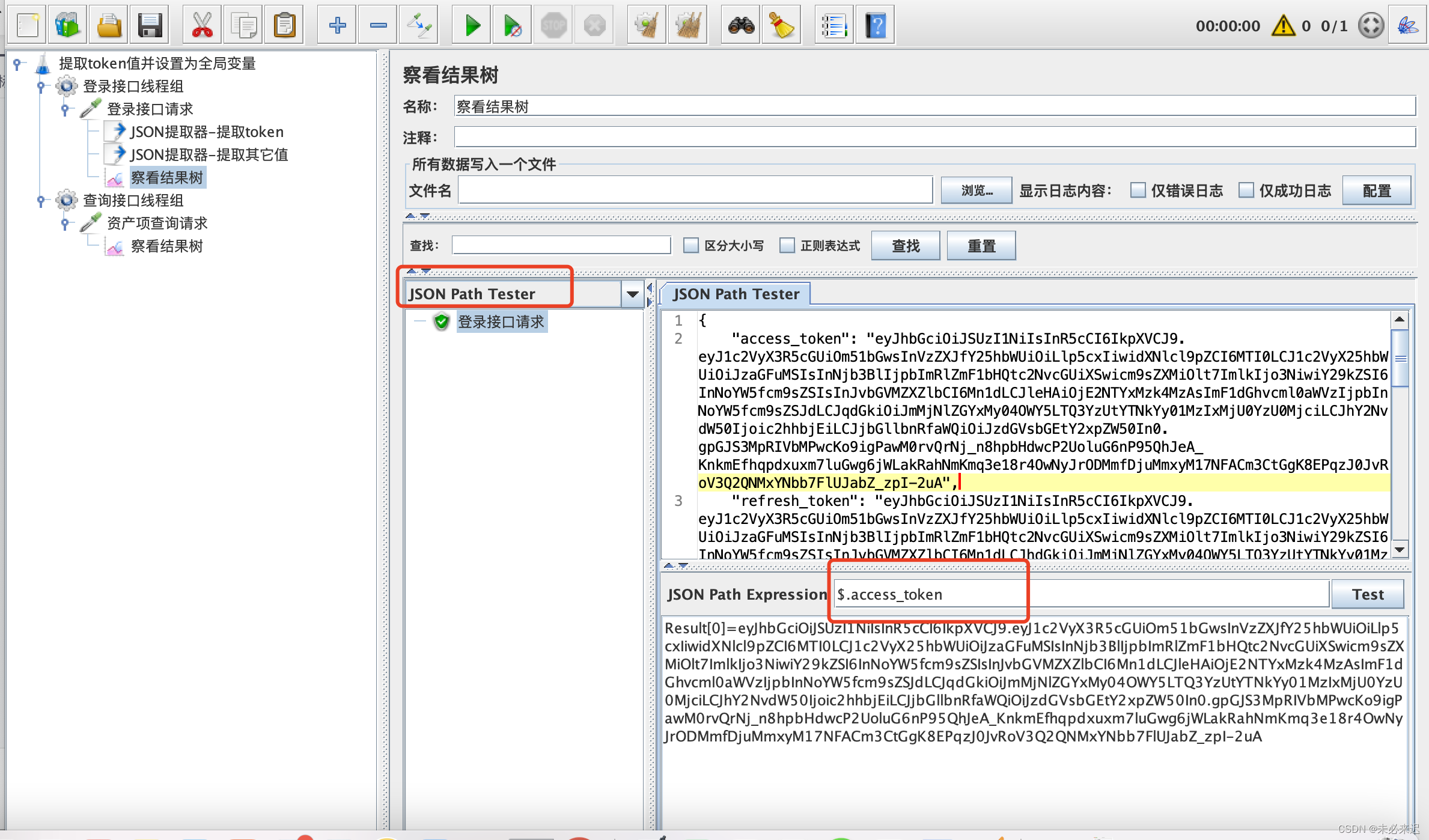Select JSON提取器-提取token in the tree
The width and height of the screenshot is (1429, 840).
pyautogui.click(x=206, y=132)
